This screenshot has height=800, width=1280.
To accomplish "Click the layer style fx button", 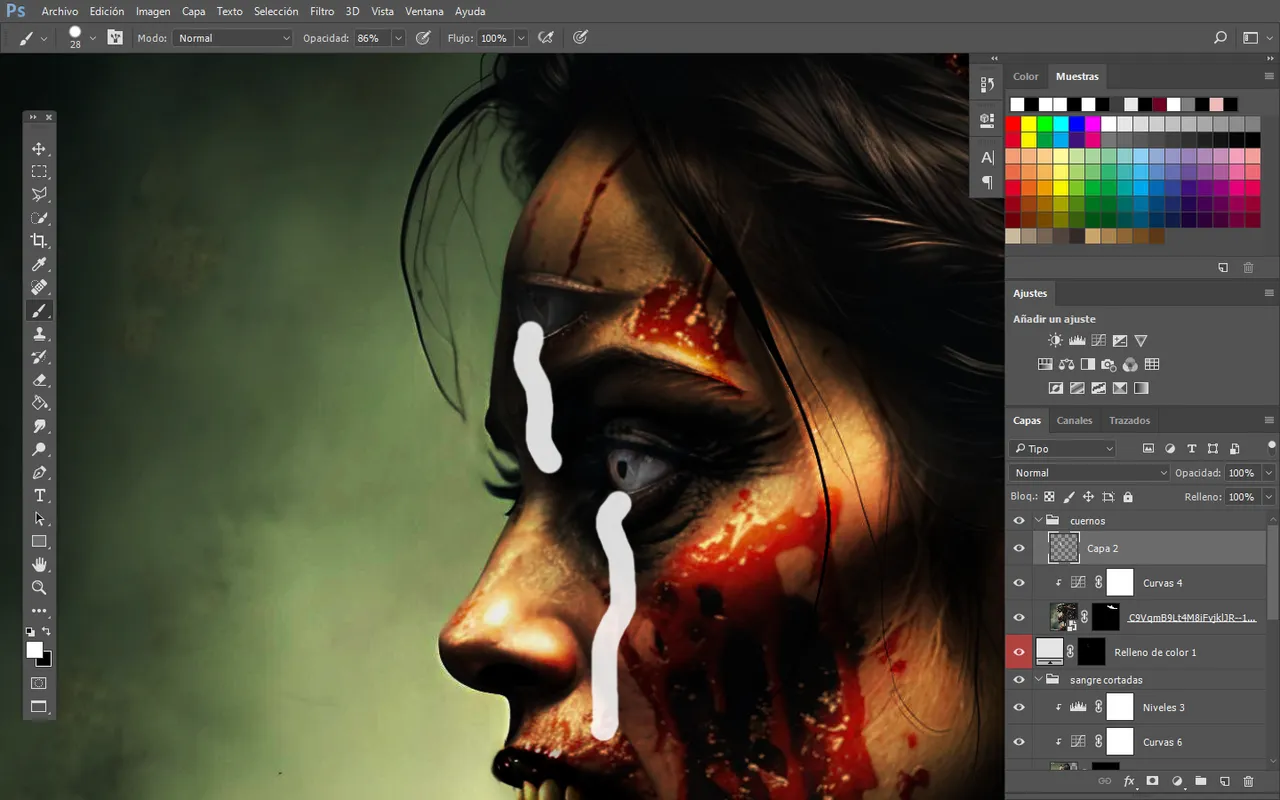I will tap(1129, 781).
